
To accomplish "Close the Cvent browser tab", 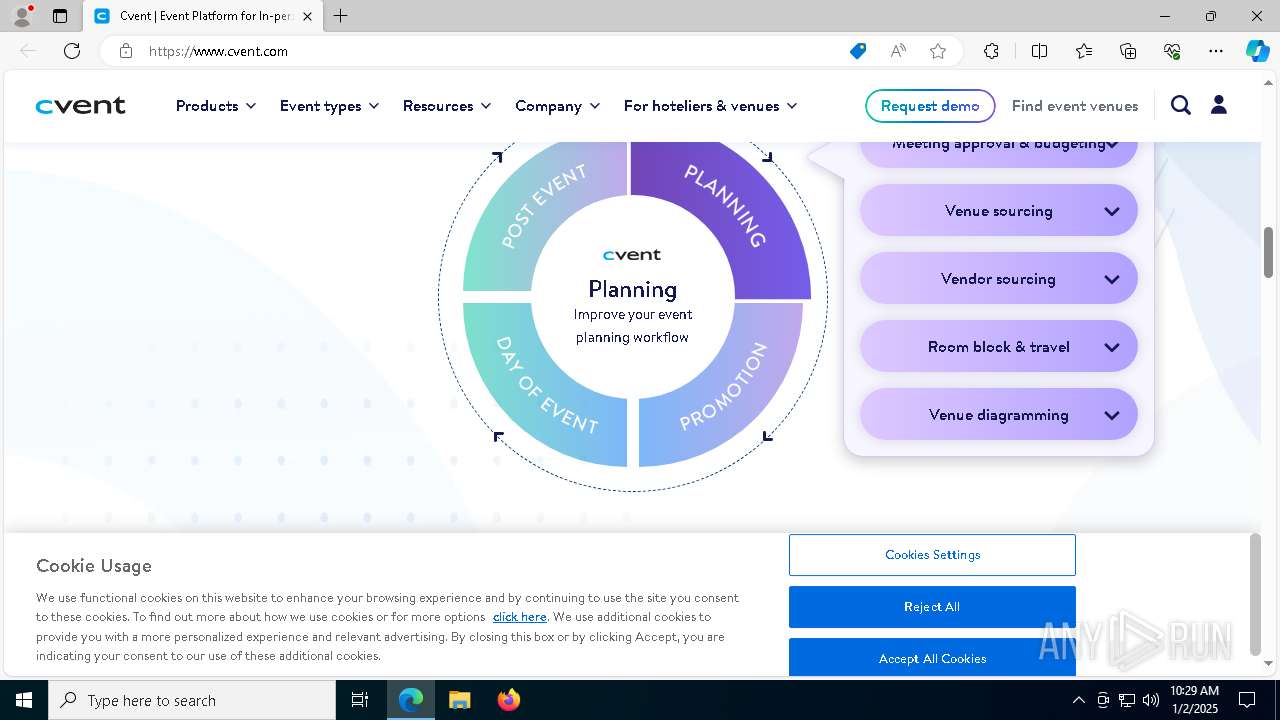I will 308,16.
